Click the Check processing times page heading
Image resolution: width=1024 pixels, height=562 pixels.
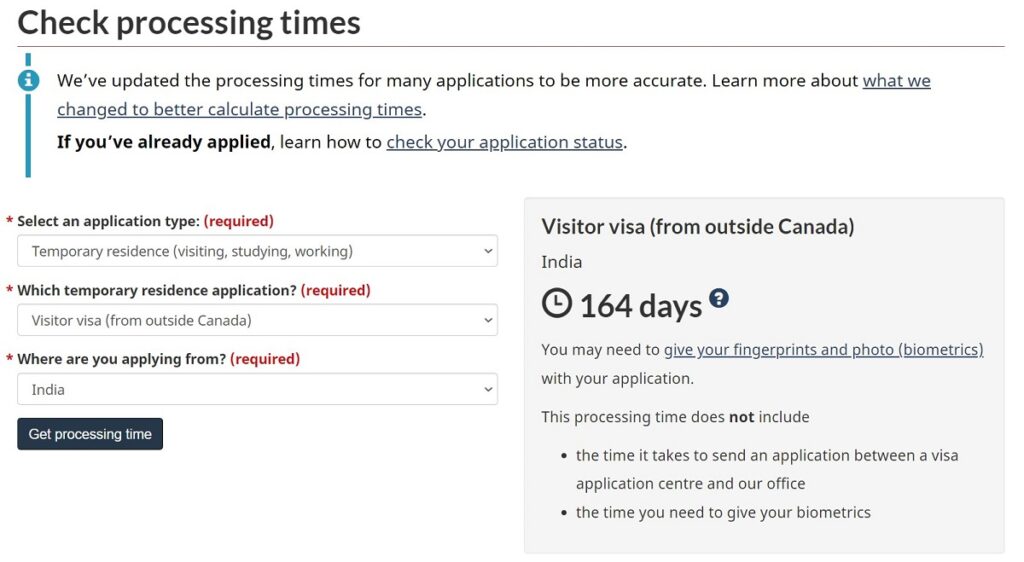point(189,22)
